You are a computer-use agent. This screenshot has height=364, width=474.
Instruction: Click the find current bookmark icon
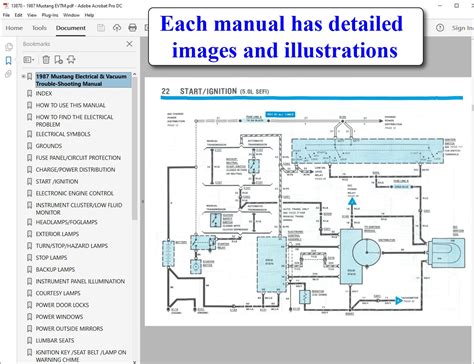point(71,60)
